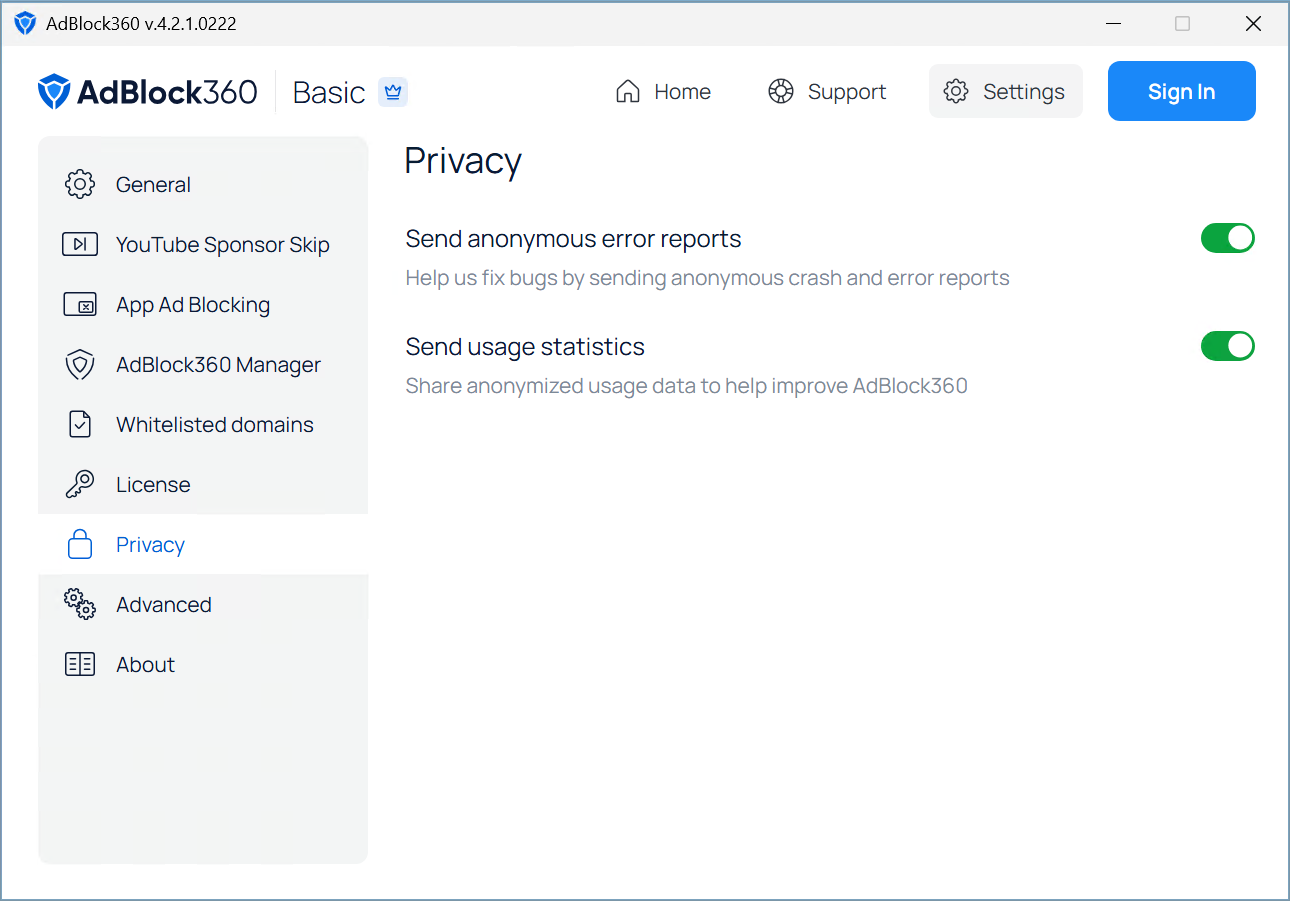
Task: Click the Privacy page heading
Action: pos(463,161)
